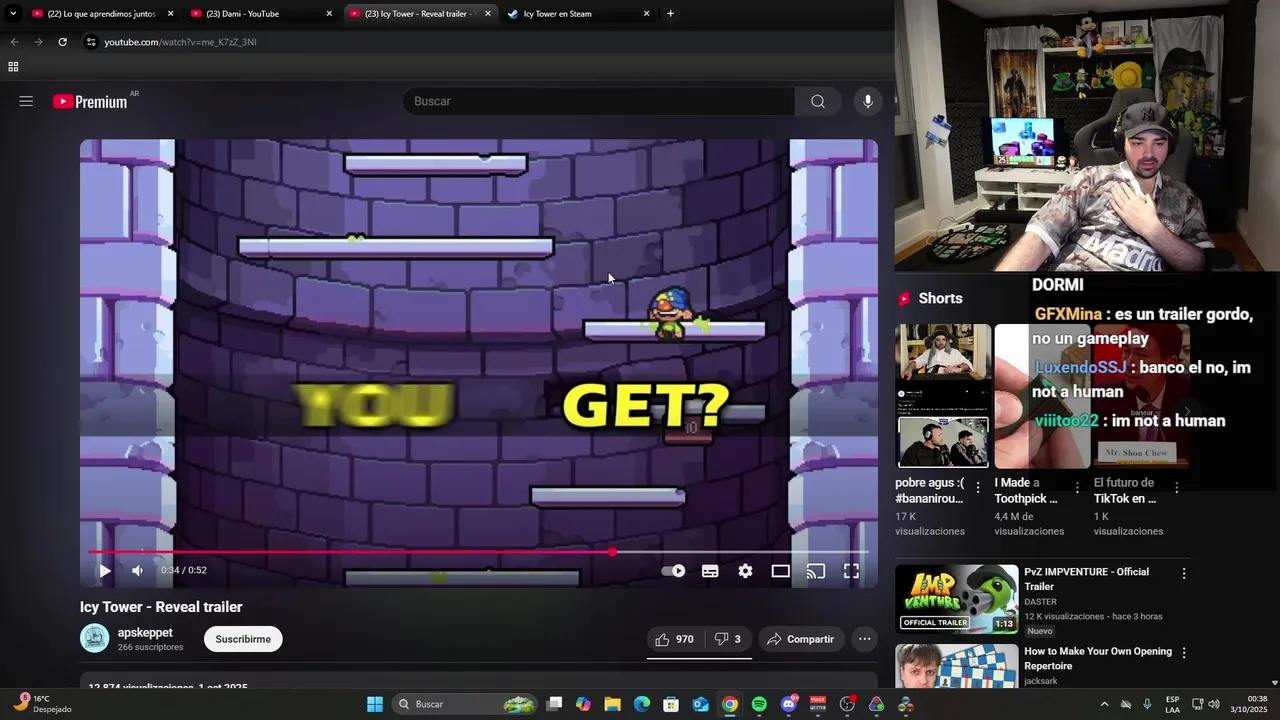Open the Windows Start menu
Image resolution: width=1280 pixels, height=720 pixels.
tap(375, 704)
